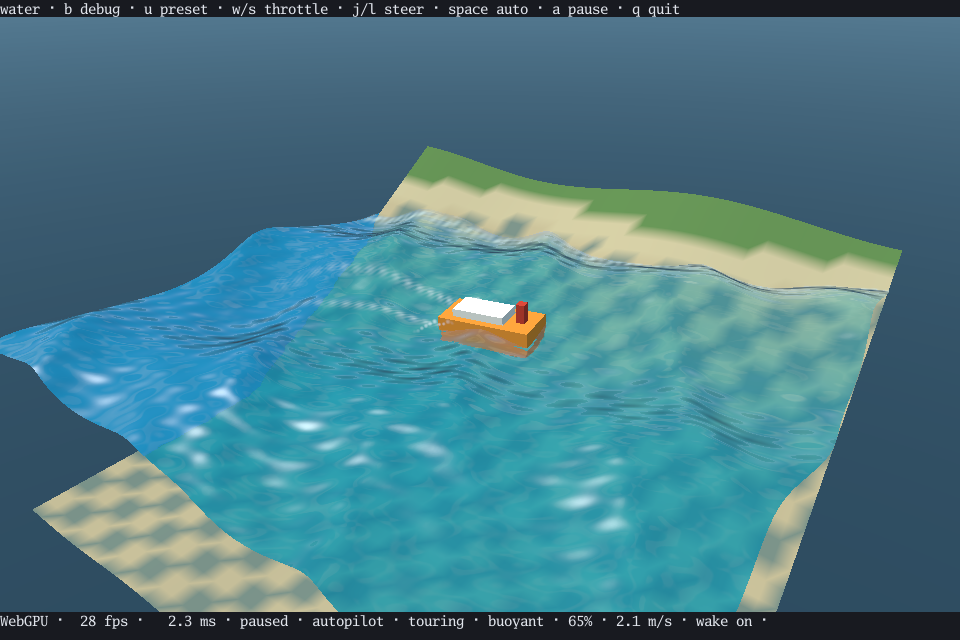Click the 'wake on' status entry
This screenshot has width=960, height=640.
pos(724,621)
